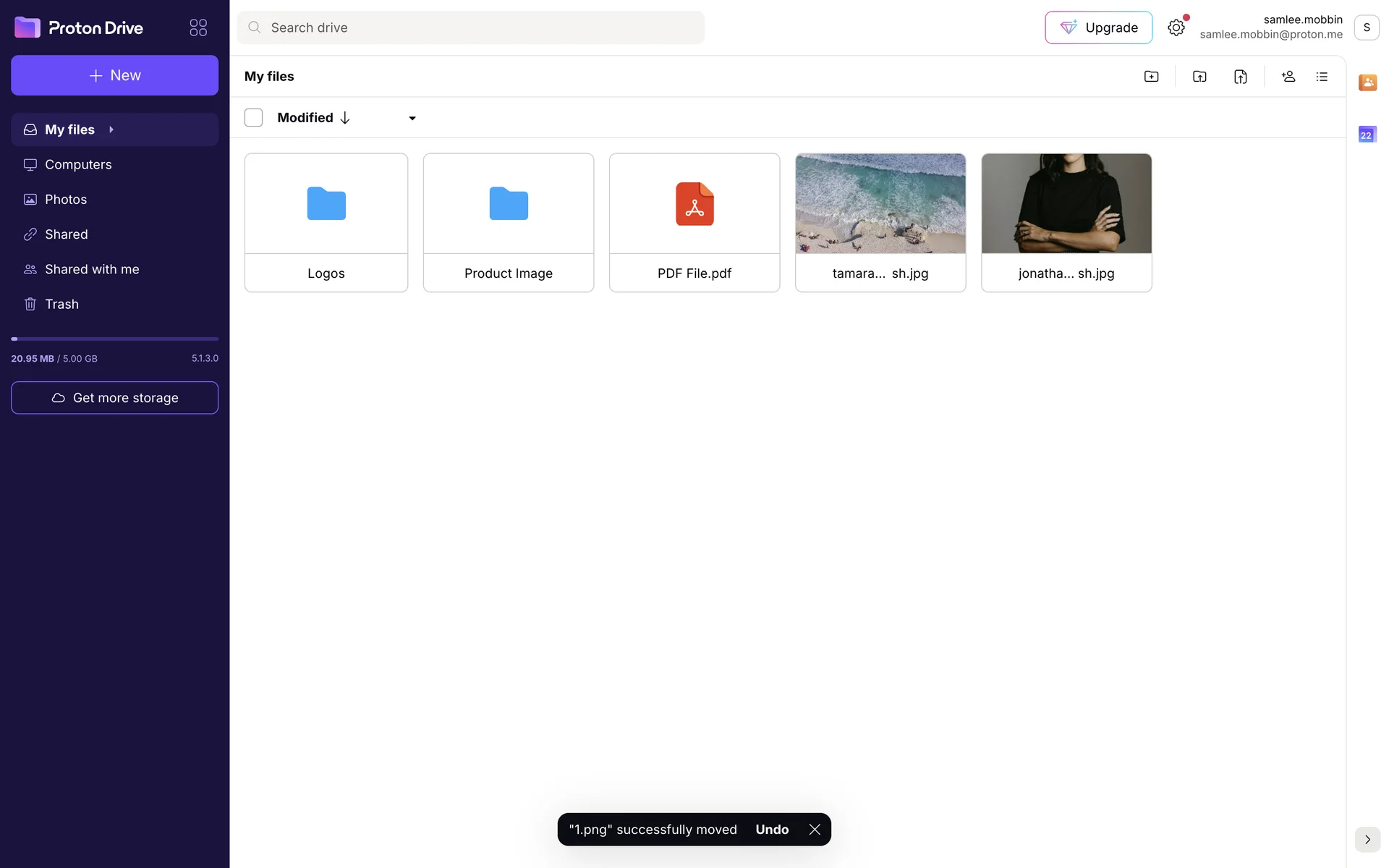Open settings gear icon
The image size is (1389, 868).
coord(1176,27)
